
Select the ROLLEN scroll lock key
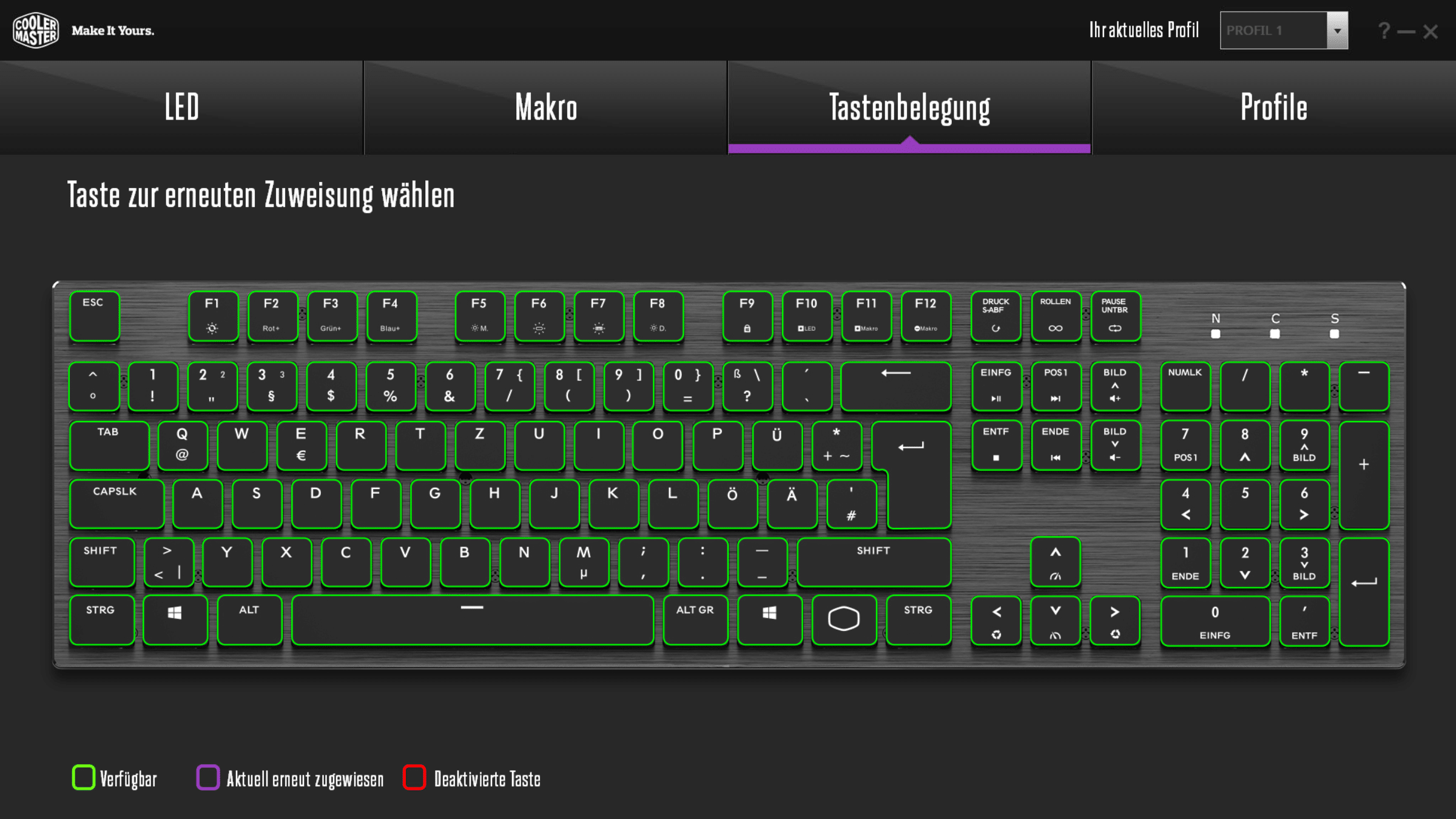(1056, 316)
